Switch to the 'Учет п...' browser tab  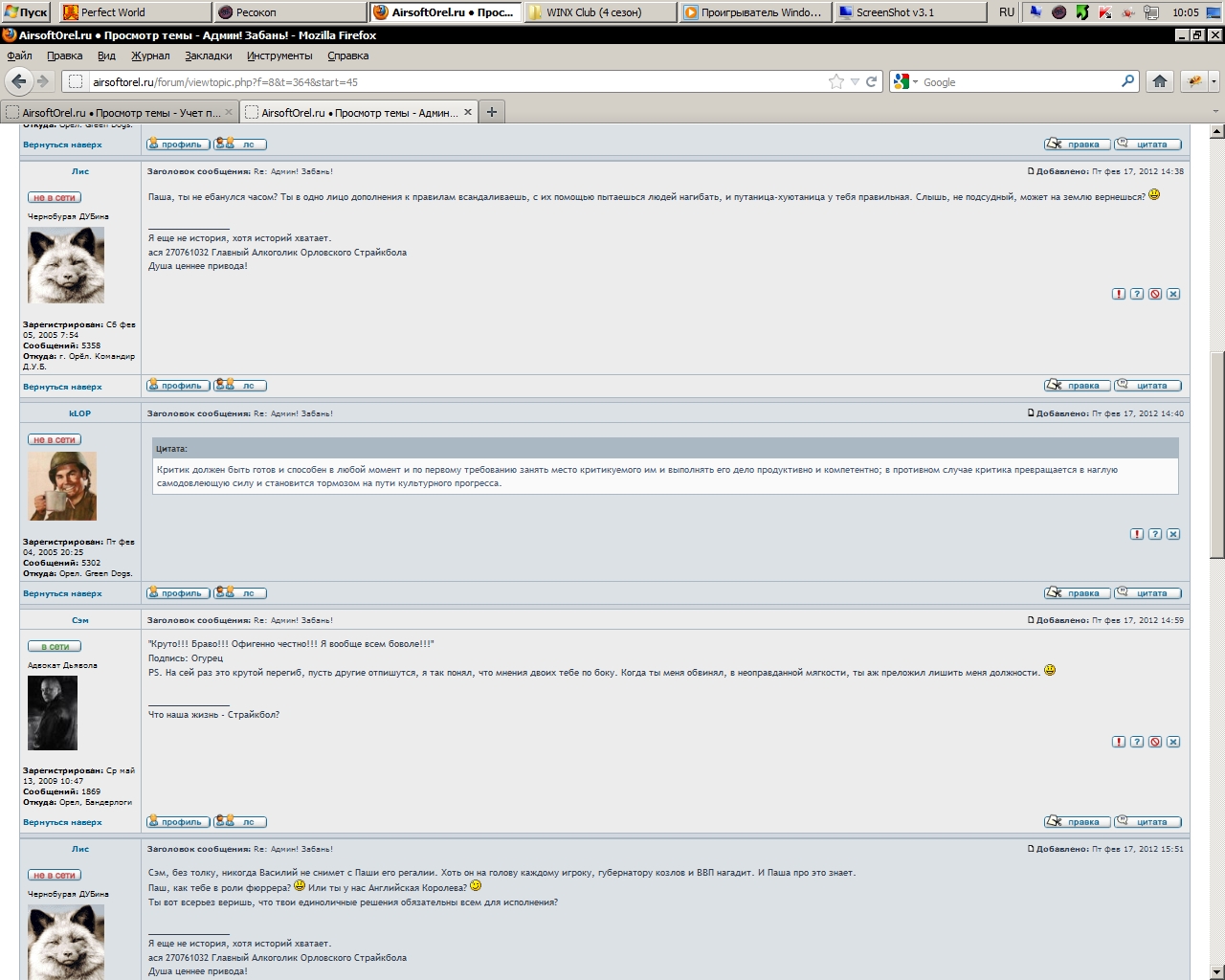tap(120, 112)
